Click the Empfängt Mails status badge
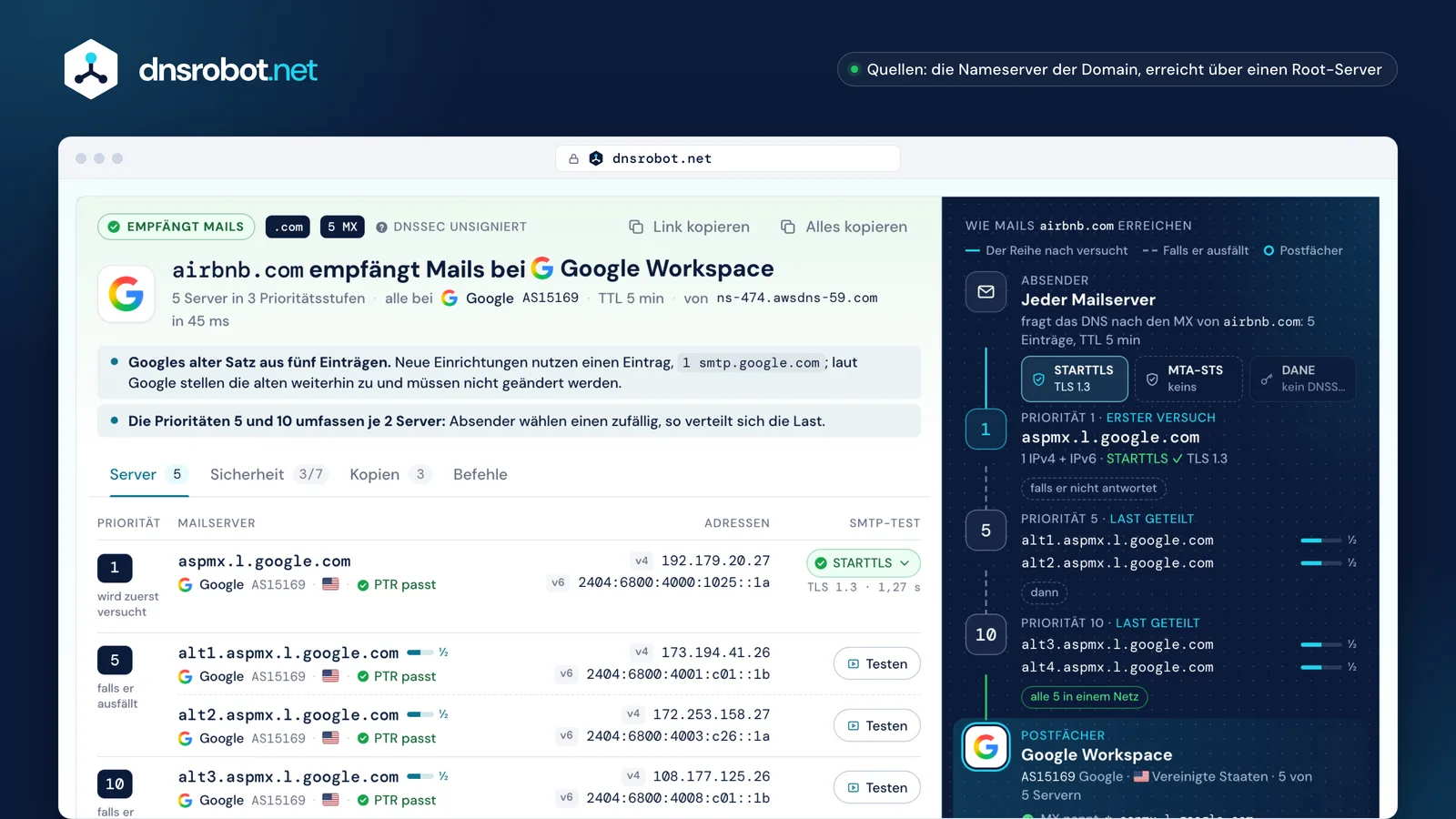 coord(176,227)
